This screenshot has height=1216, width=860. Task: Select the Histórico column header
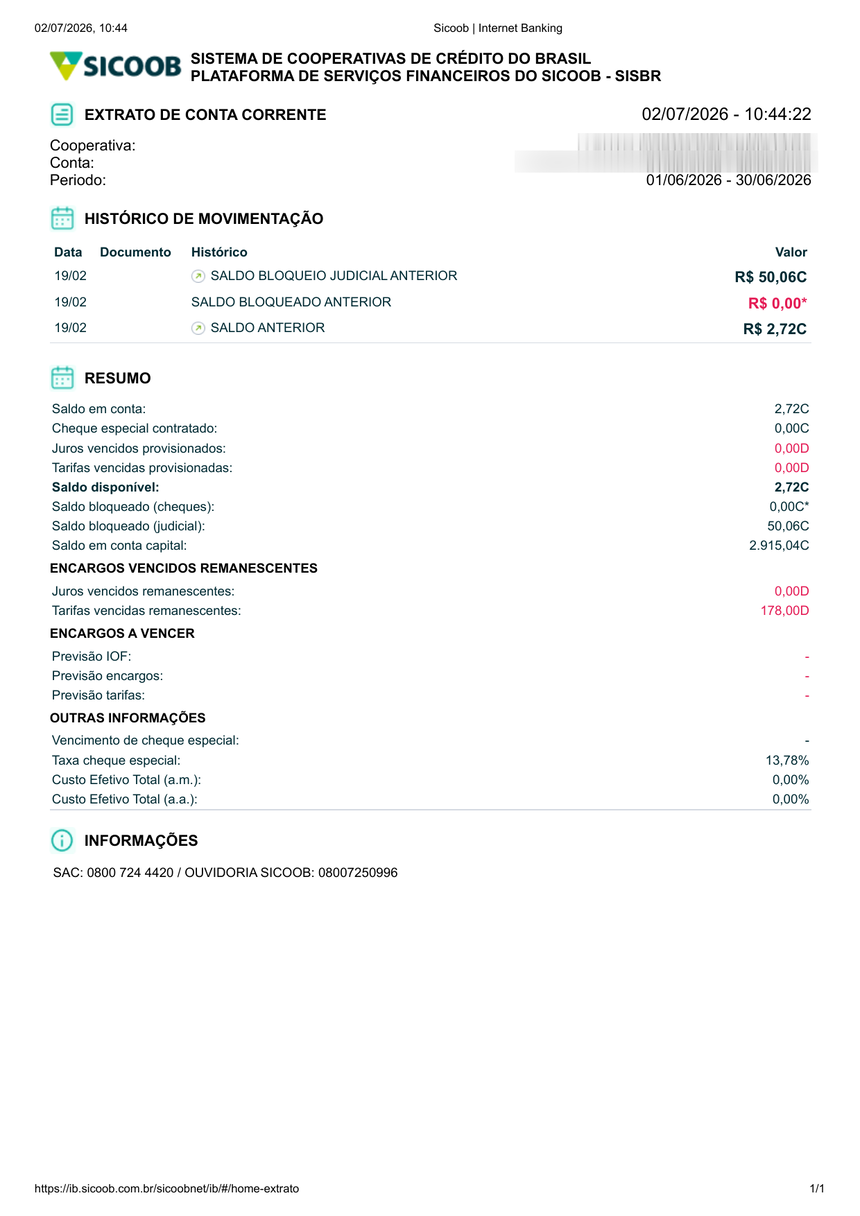click(x=219, y=252)
